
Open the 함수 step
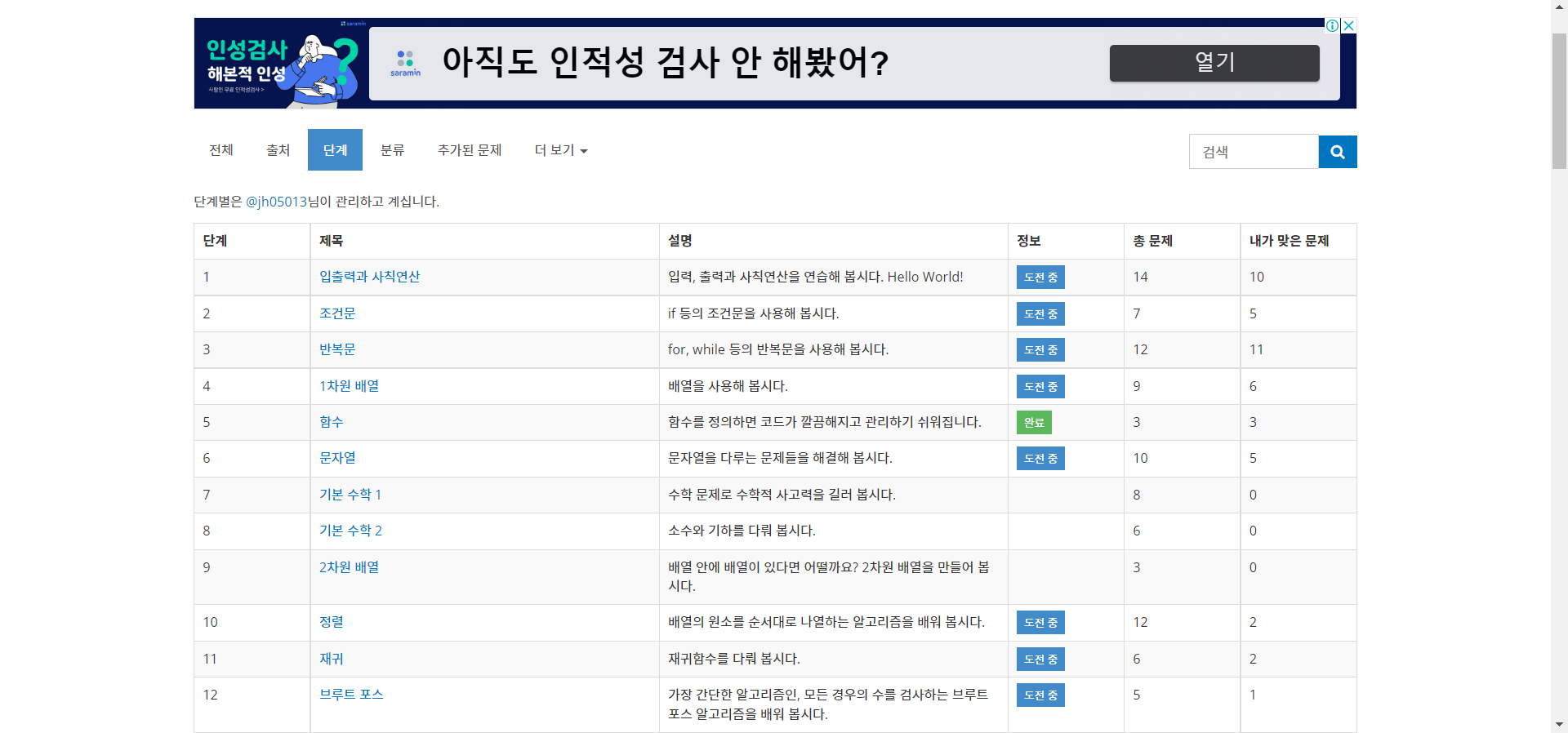332,422
